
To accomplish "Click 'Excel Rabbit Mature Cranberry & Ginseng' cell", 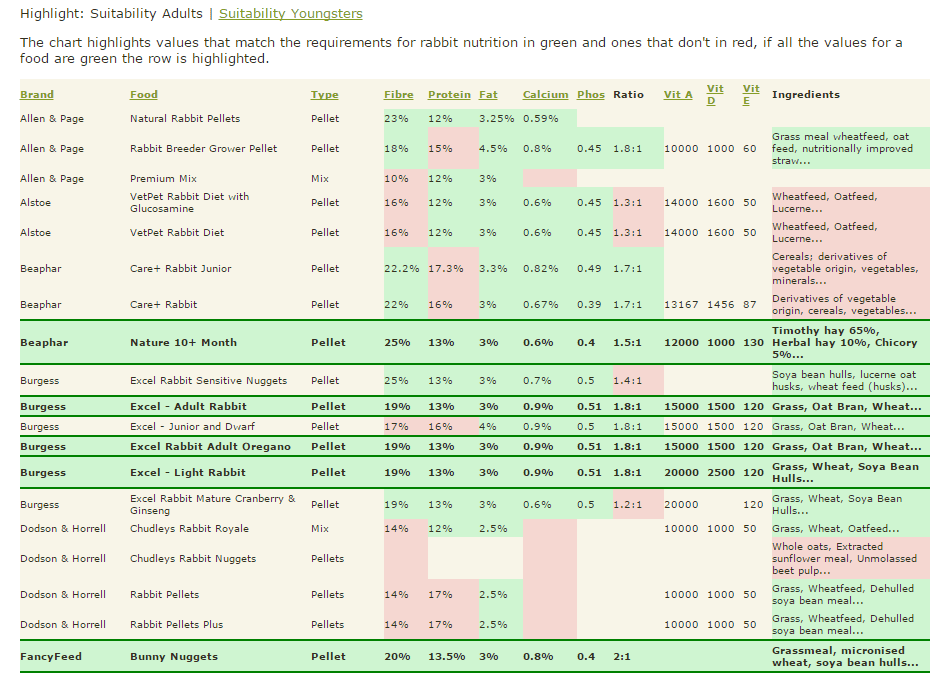I will [x=213, y=504].
